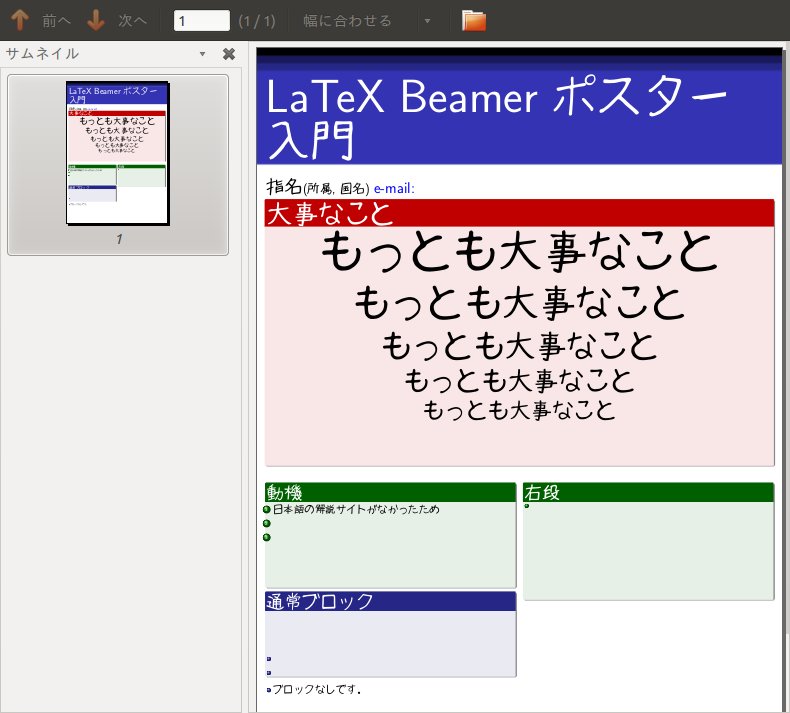Screen dimensions: 790x713
Task: Click the 次へ next page label
Action: pos(133,21)
